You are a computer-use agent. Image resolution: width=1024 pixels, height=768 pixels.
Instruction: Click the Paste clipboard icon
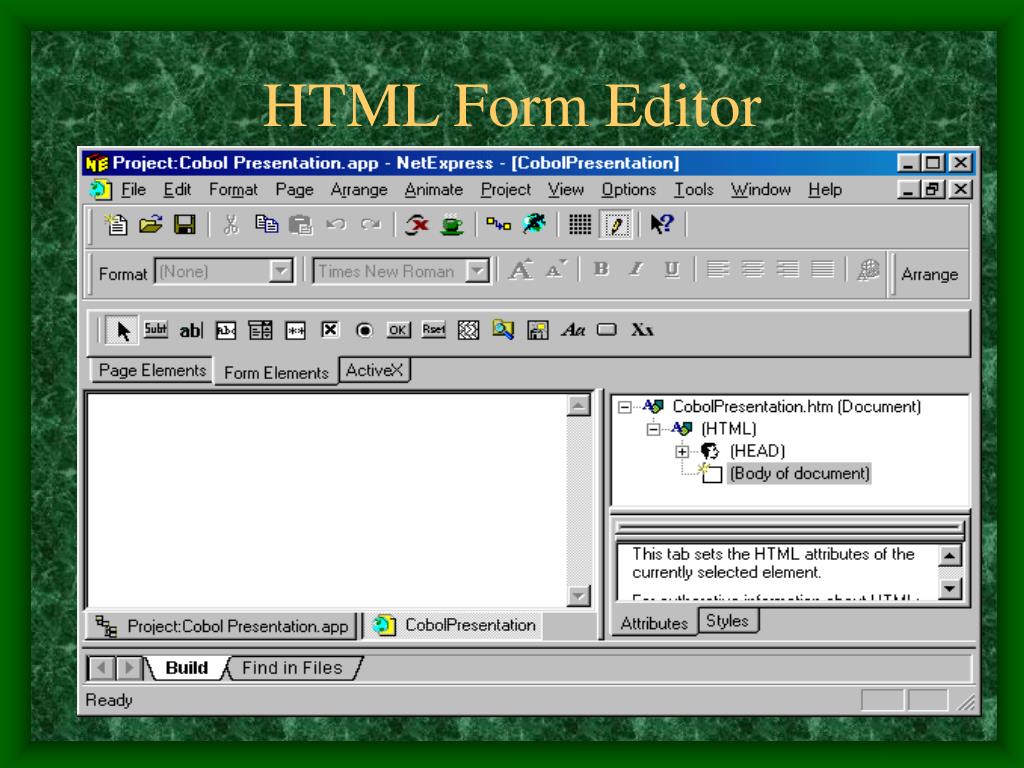click(x=300, y=225)
